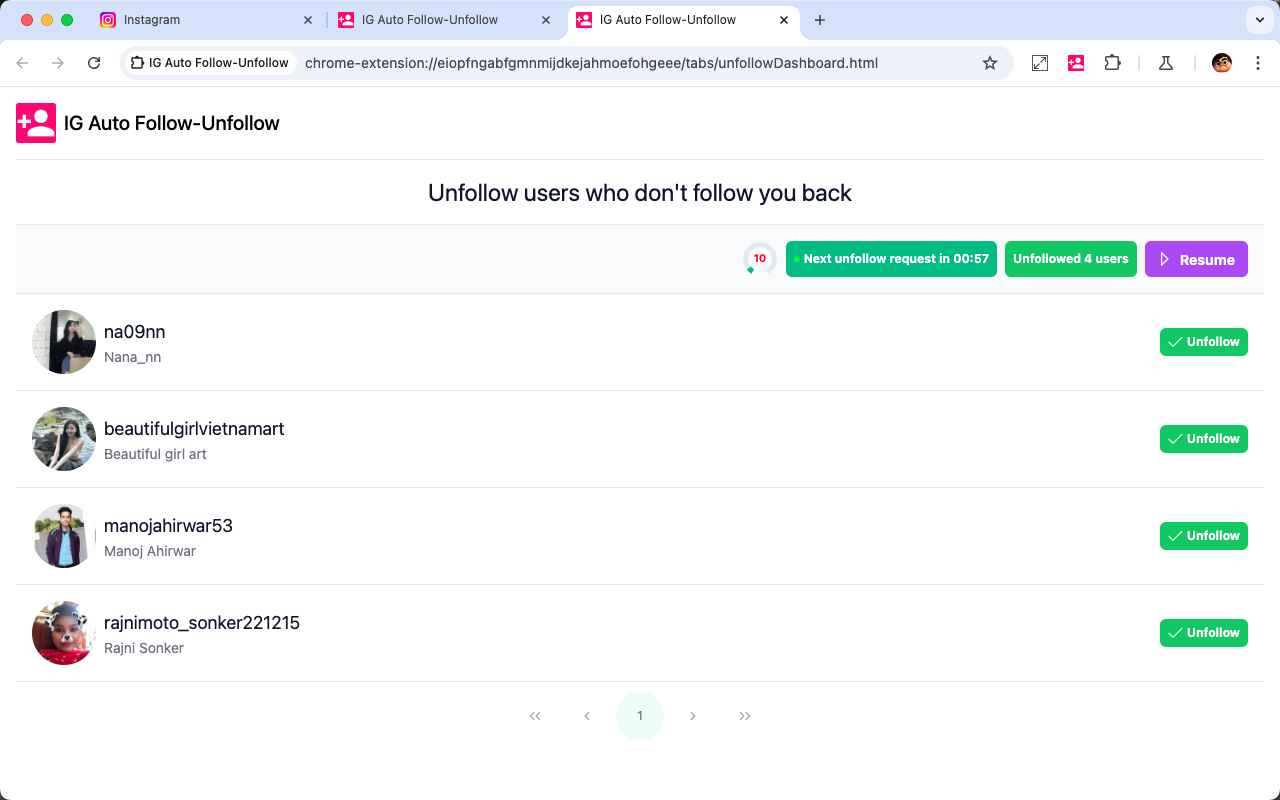1280x800 pixels.
Task: Click the circular counter badge showing 10
Action: (x=759, y=258)
